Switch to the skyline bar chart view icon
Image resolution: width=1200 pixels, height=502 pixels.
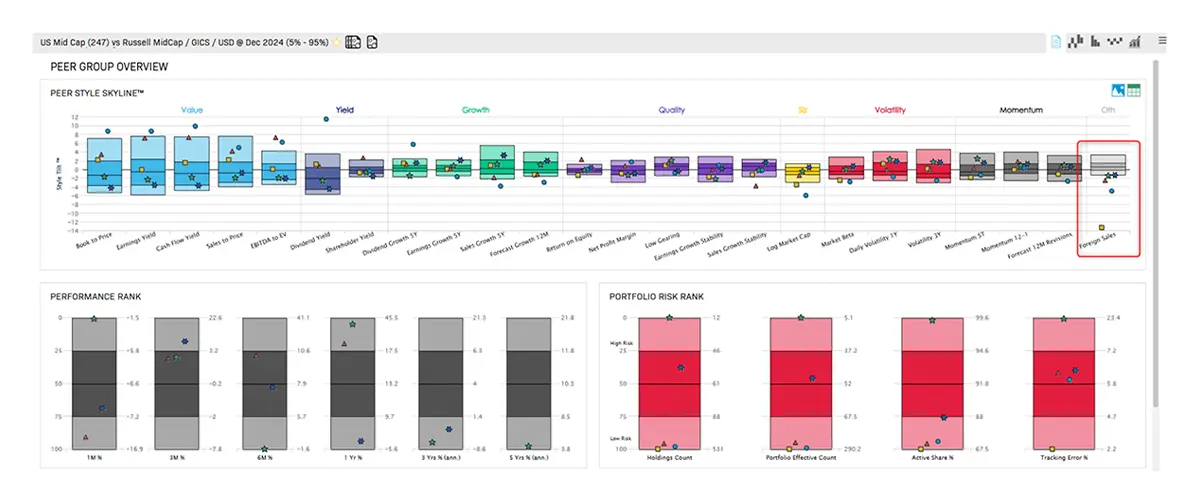click(1076, 42)
